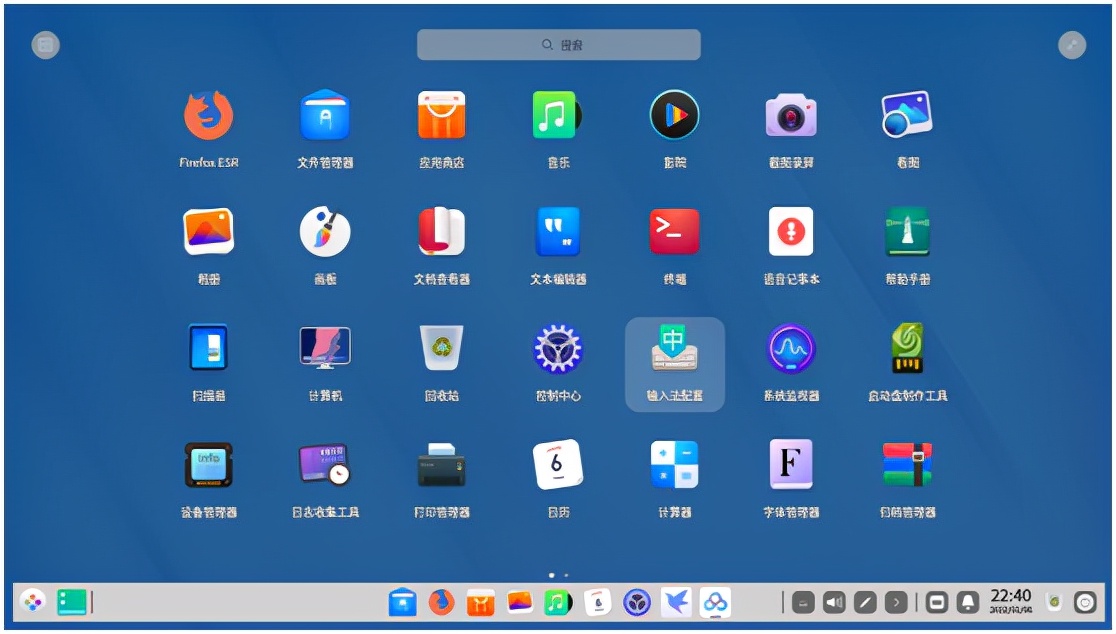Toggle the input method indicator in tray

click(x=865, y=603)
